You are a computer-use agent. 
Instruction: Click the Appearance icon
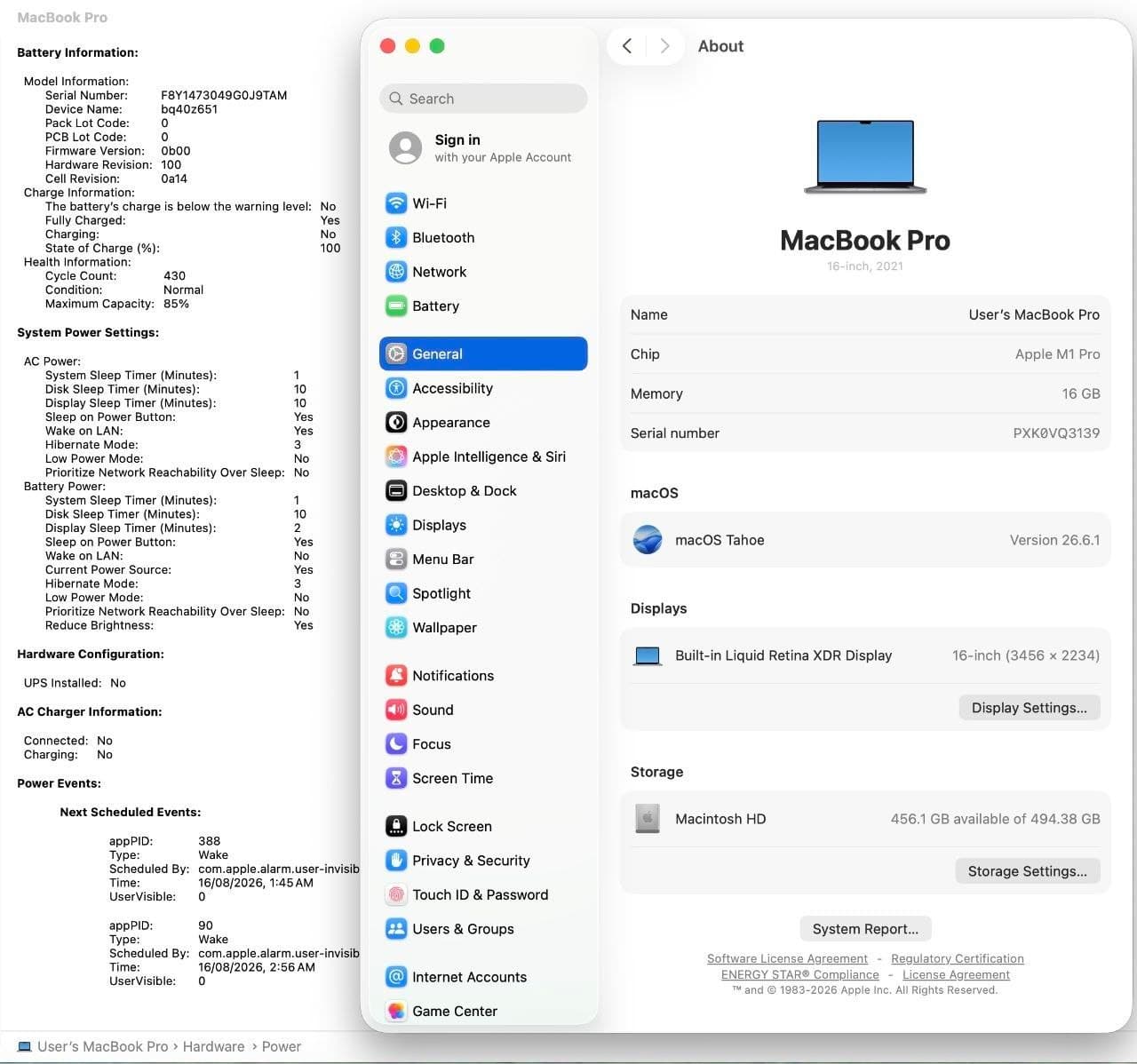[x=396, y=422]
